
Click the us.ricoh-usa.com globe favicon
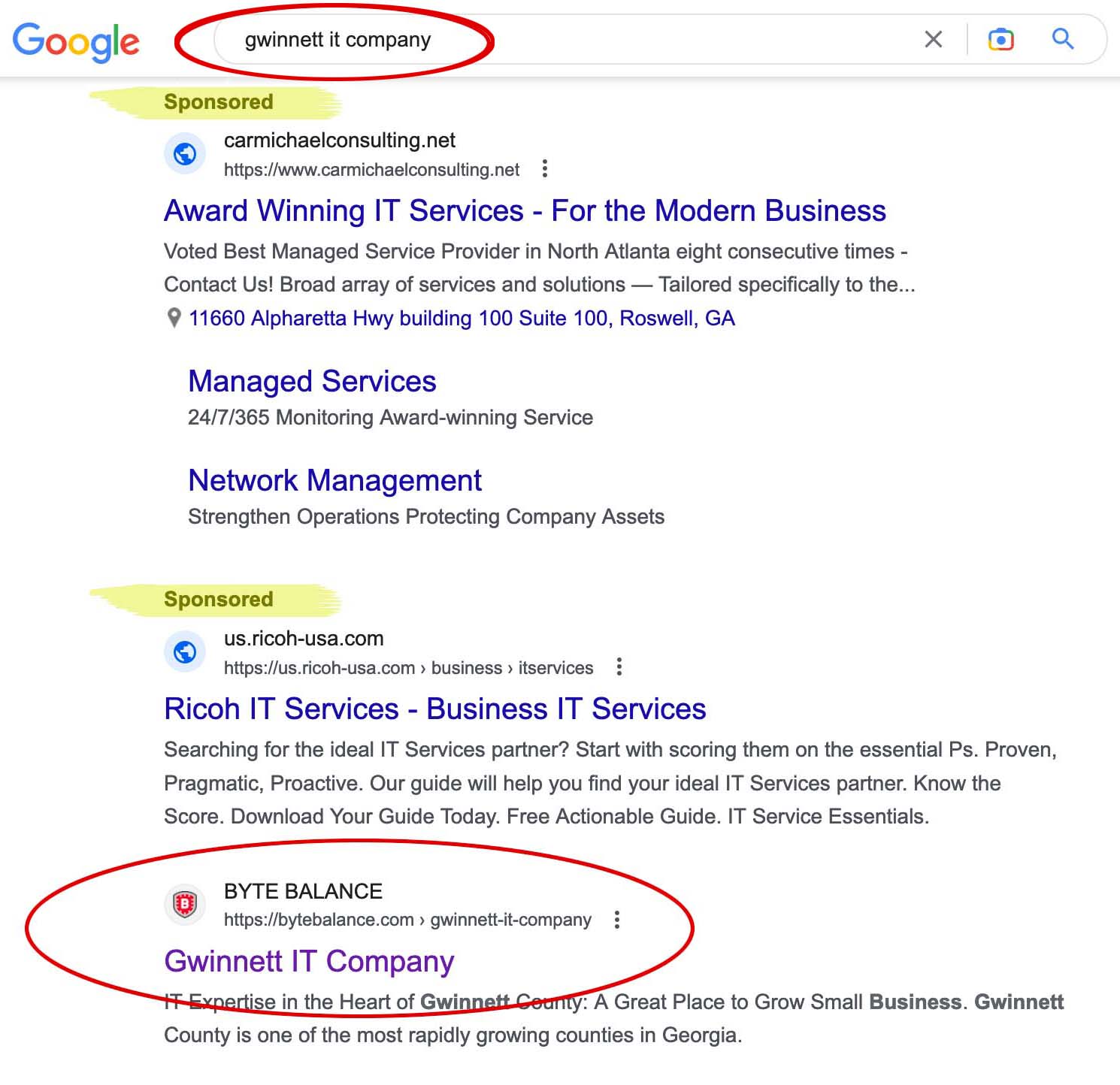[x=185, y=651]
